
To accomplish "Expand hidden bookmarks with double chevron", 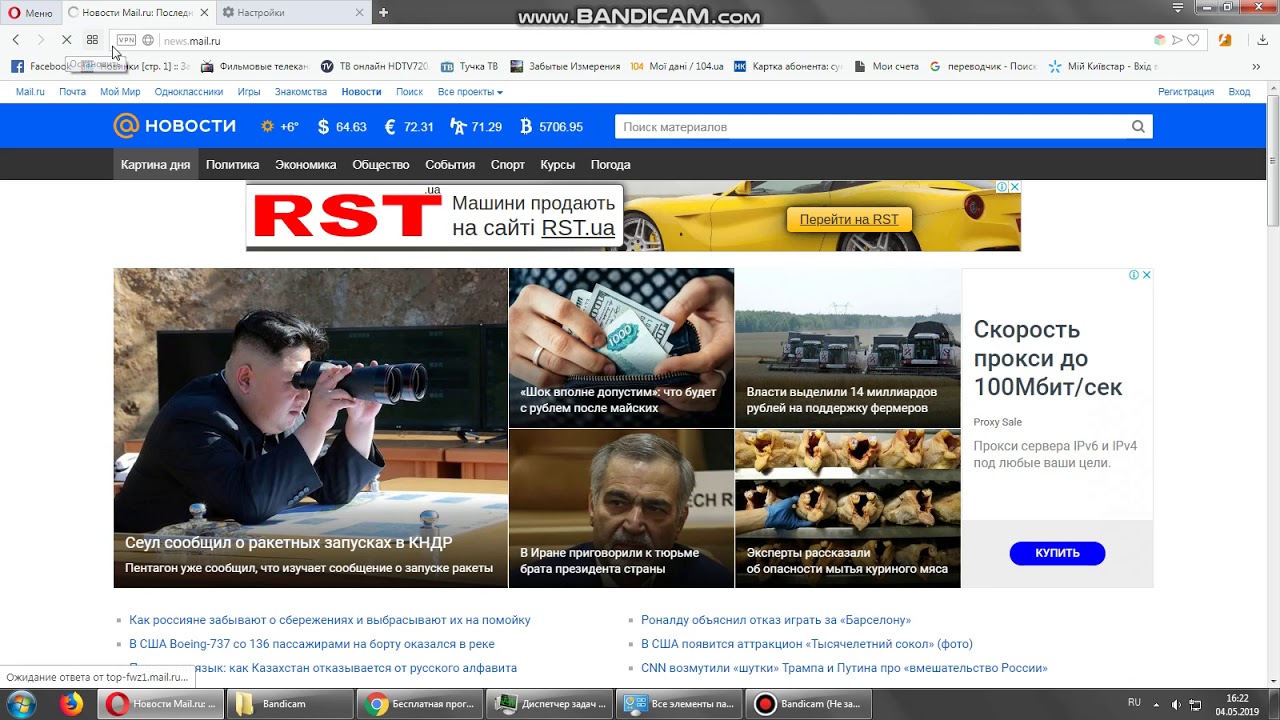I will click(x=1256, y=67).
